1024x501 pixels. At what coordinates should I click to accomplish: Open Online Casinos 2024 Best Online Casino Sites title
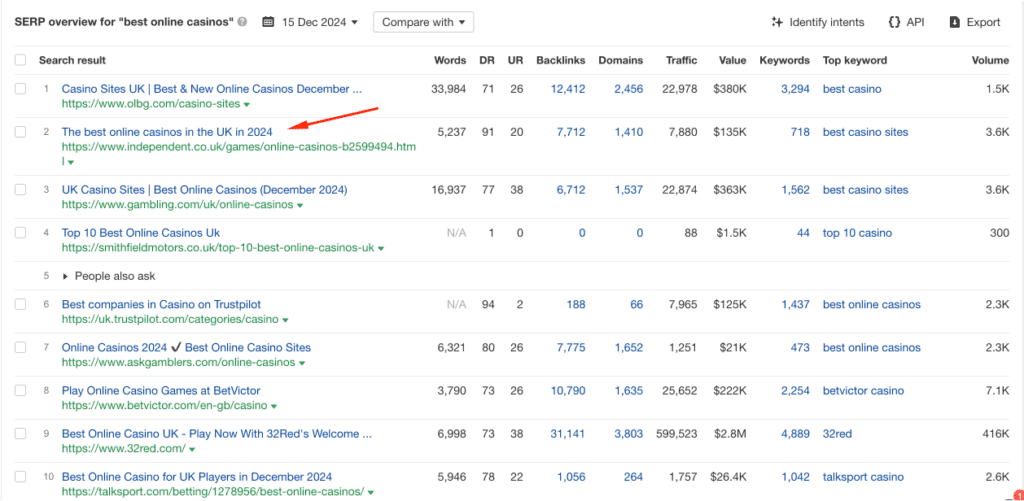pos(186,347)
